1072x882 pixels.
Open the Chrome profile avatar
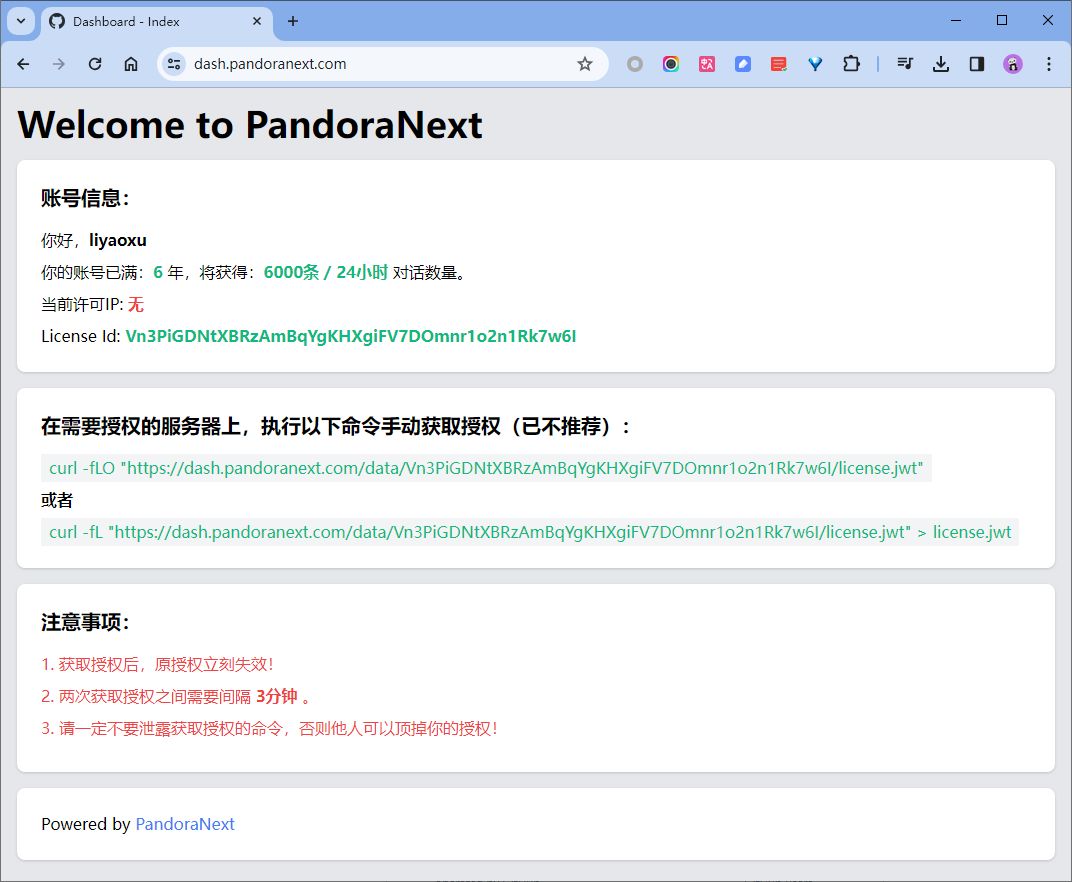coord(1013,64)
